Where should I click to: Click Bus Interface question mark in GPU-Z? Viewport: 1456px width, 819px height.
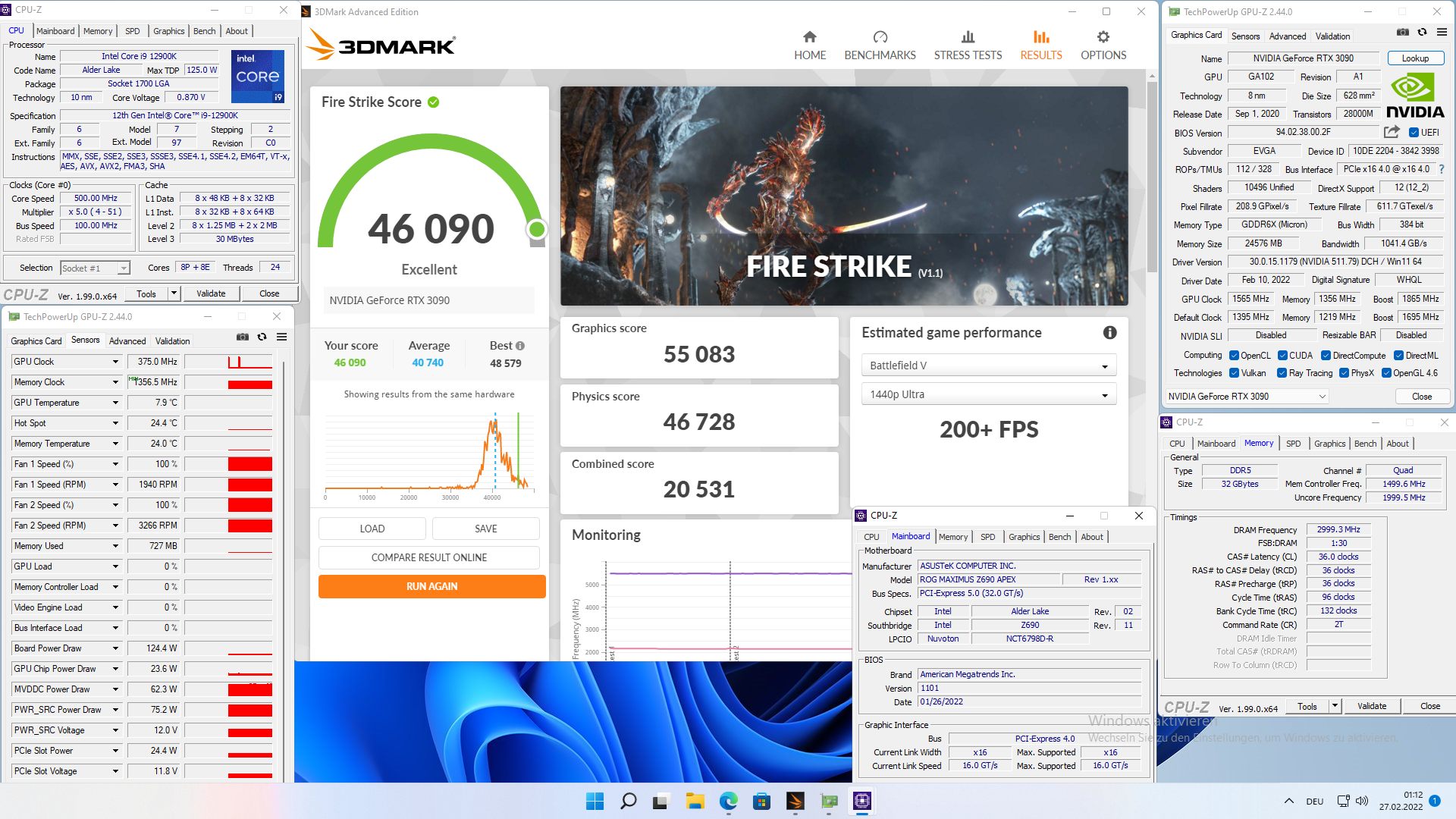1442,169
